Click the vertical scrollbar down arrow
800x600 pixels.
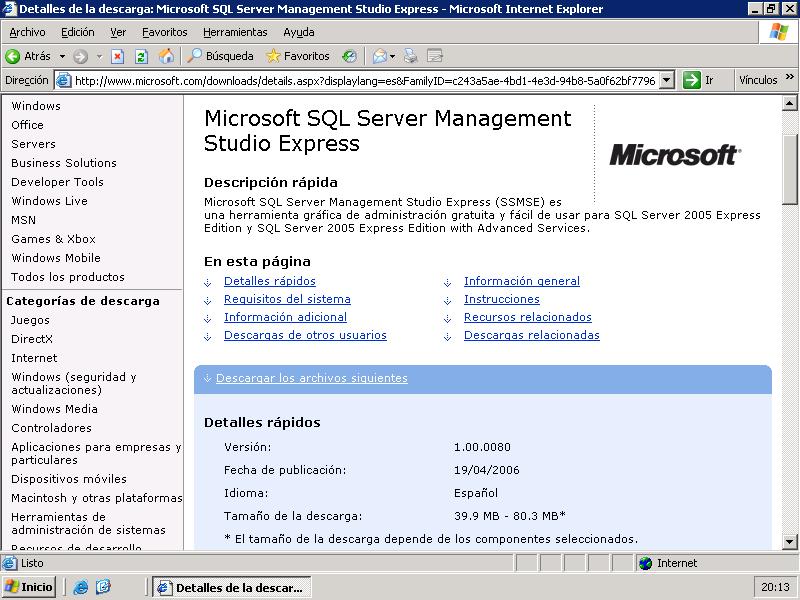point(789,541)
